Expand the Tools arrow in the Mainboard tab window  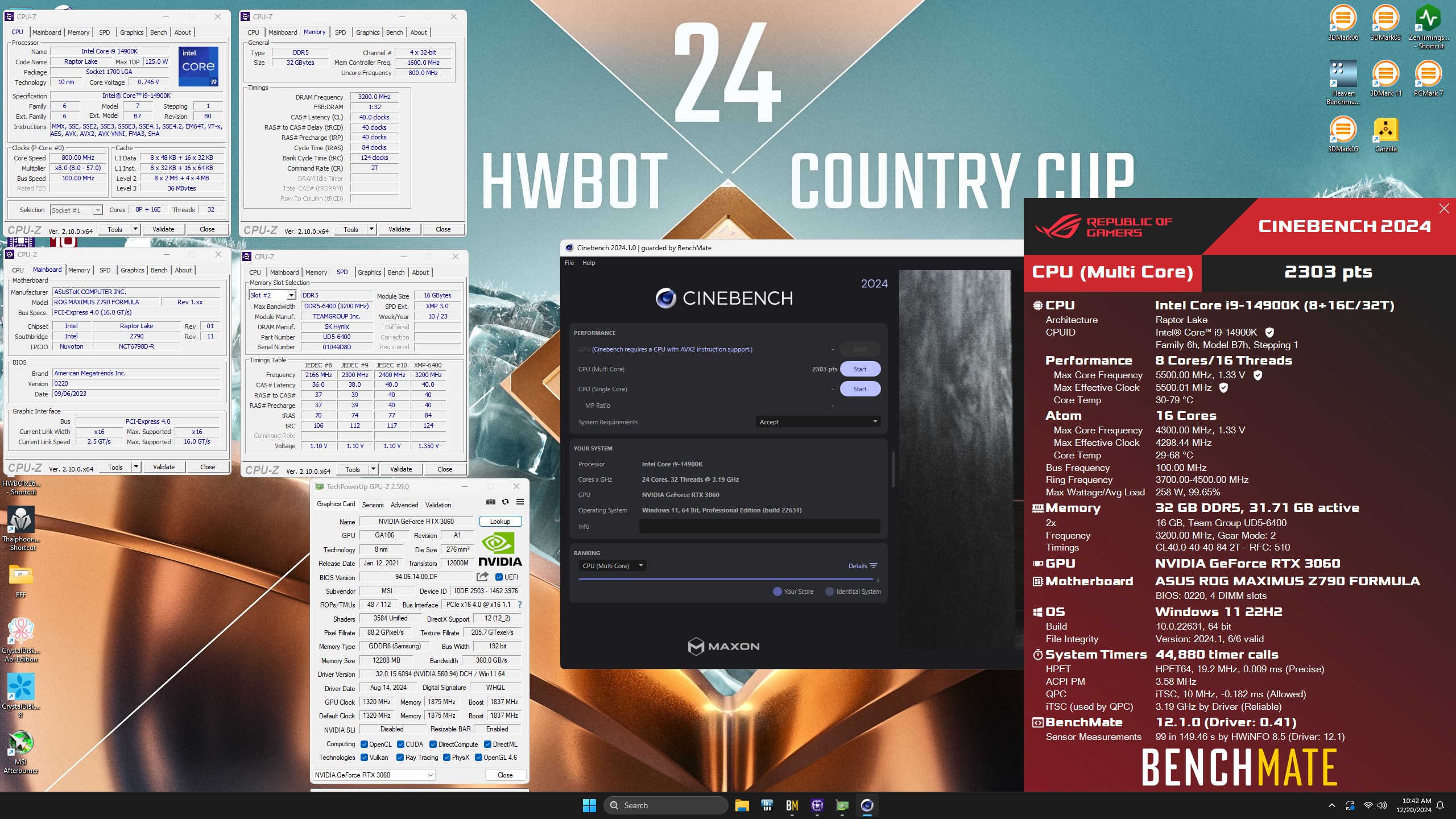[136, 467]
